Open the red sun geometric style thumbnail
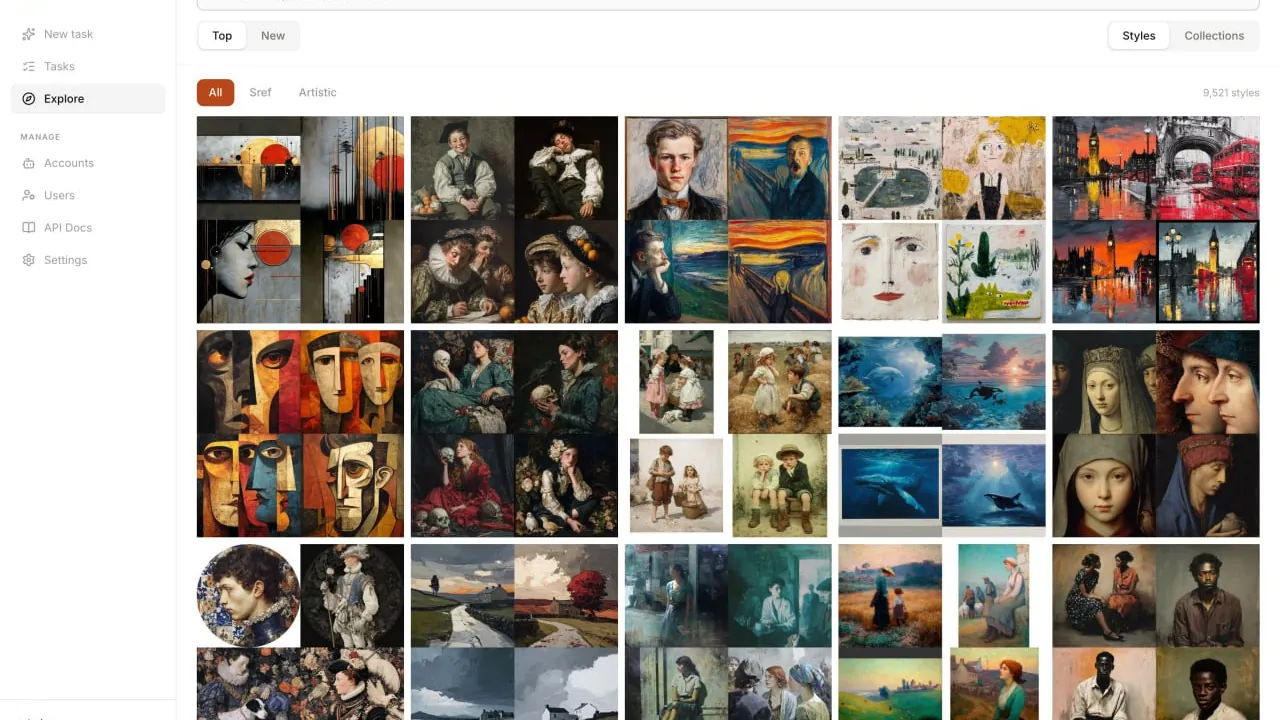This screenshot has width=1280, height=720. (x=300, y=220)
